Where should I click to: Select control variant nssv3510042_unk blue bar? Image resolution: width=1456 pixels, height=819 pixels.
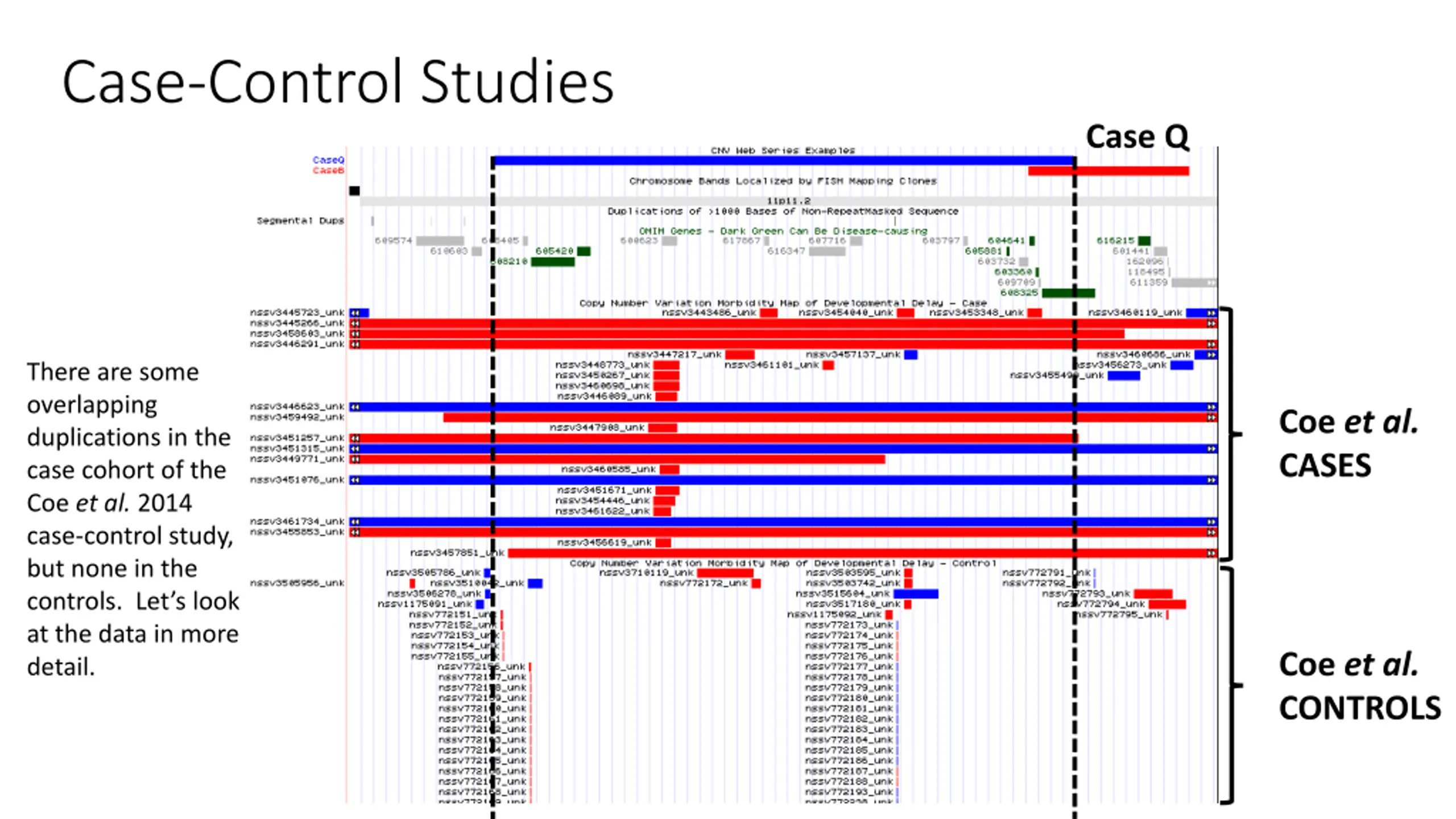tap(535, 584)
